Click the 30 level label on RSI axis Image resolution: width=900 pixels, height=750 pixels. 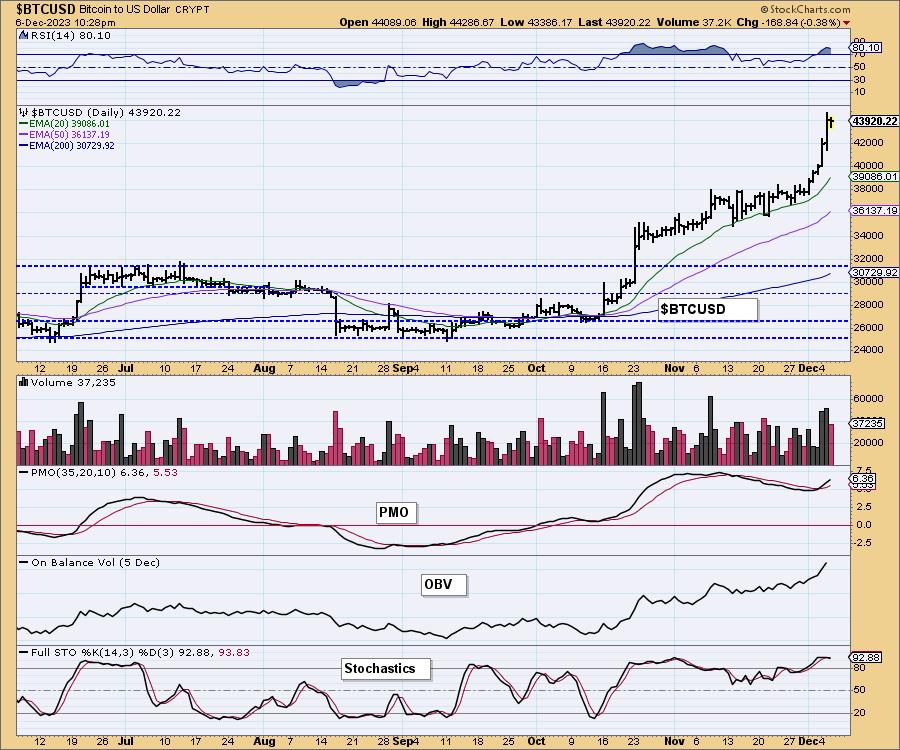[x=860, y=80]
